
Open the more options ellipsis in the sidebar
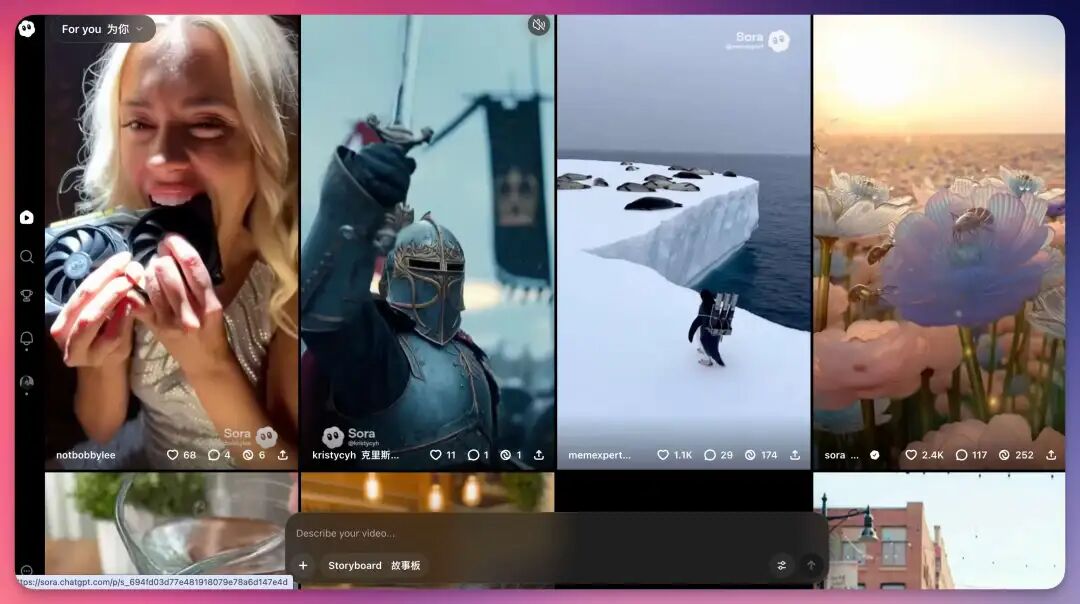click(x=27, y=570)
